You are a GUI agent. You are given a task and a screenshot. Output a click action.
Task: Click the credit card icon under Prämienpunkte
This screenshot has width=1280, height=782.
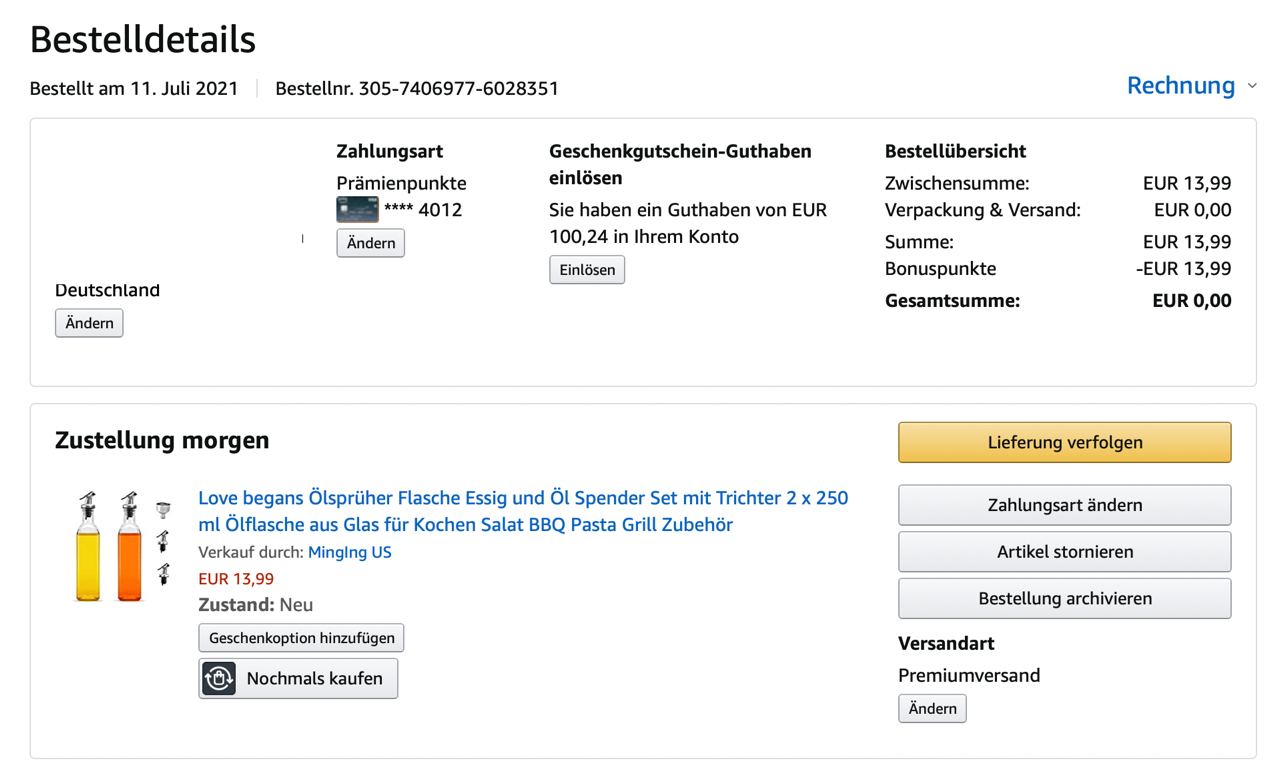(x=357, y=210)
